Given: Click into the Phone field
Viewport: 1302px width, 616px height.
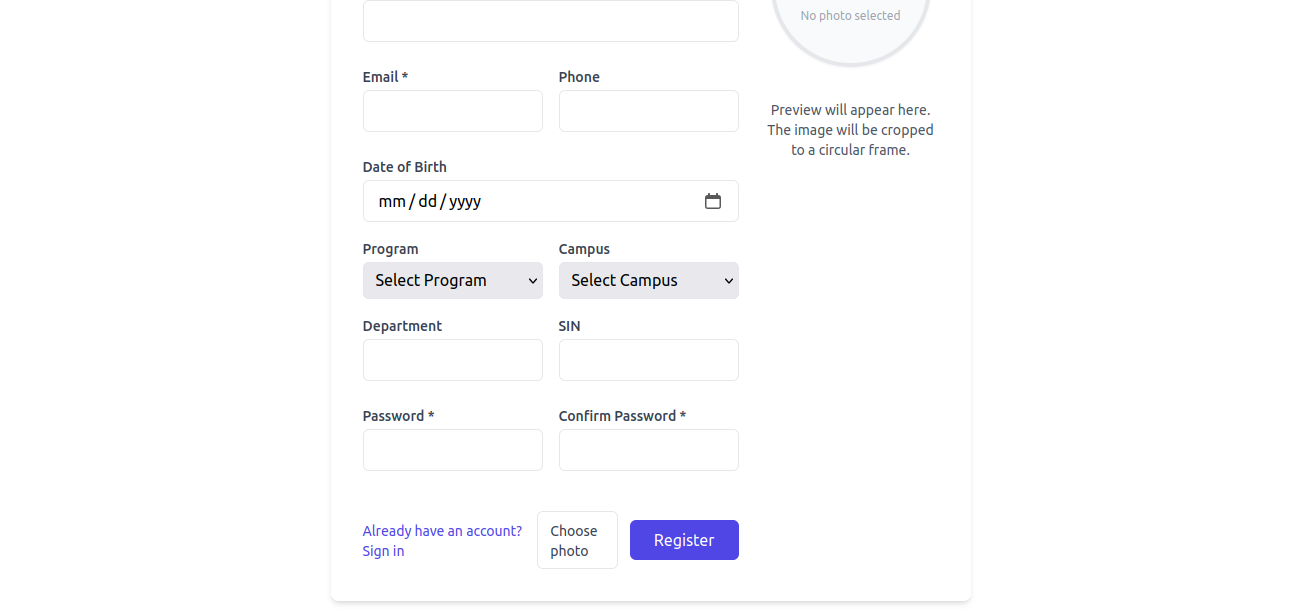Looking at the screenshot, I should [x=648, y=111].
